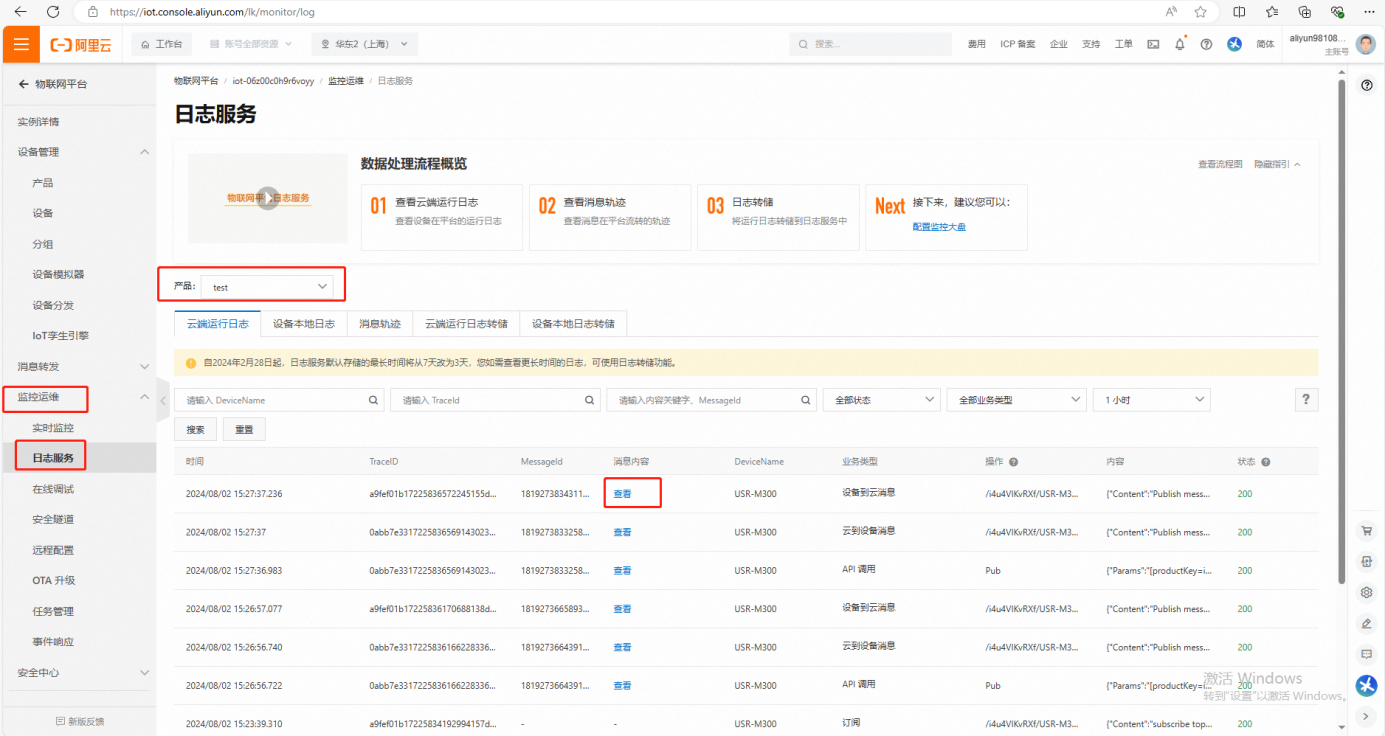The image size is (1385, 736).
Task: Click the 搜索 button
Action: 195,430
